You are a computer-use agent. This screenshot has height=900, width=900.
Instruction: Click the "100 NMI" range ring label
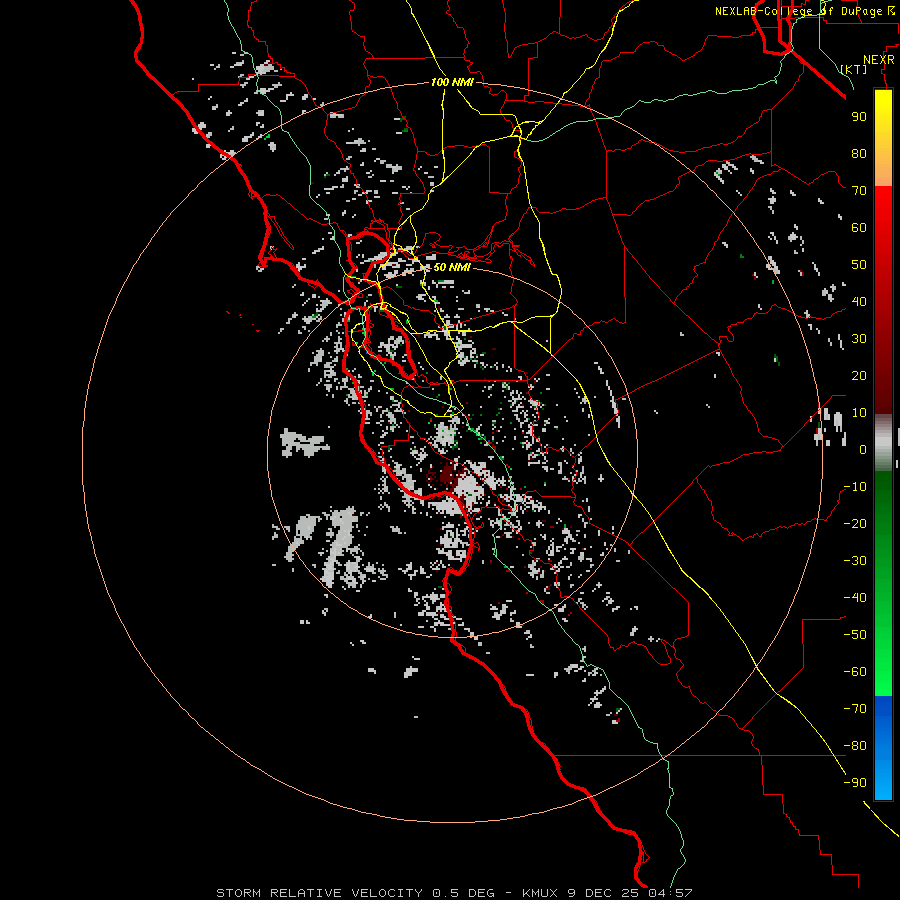pyautogui.click(x=452, y=82)
